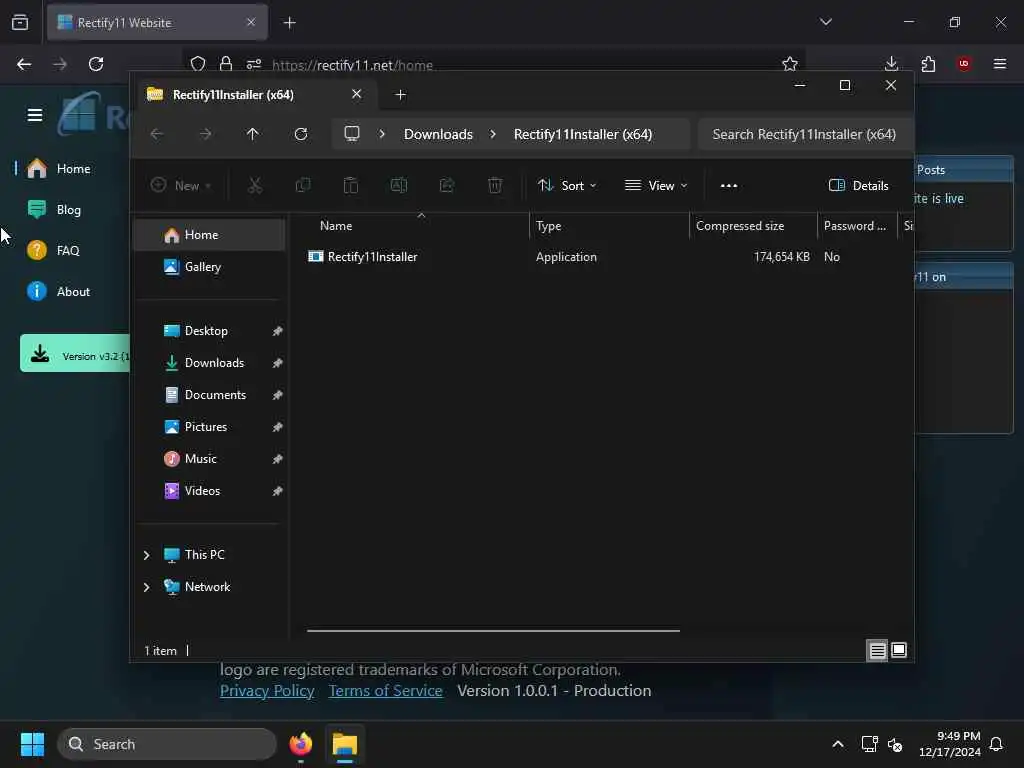The width and height of the screenshot is (1024, 768).
Task: Expand the chevron after Downloads in path
Action: tap(493, 134)
